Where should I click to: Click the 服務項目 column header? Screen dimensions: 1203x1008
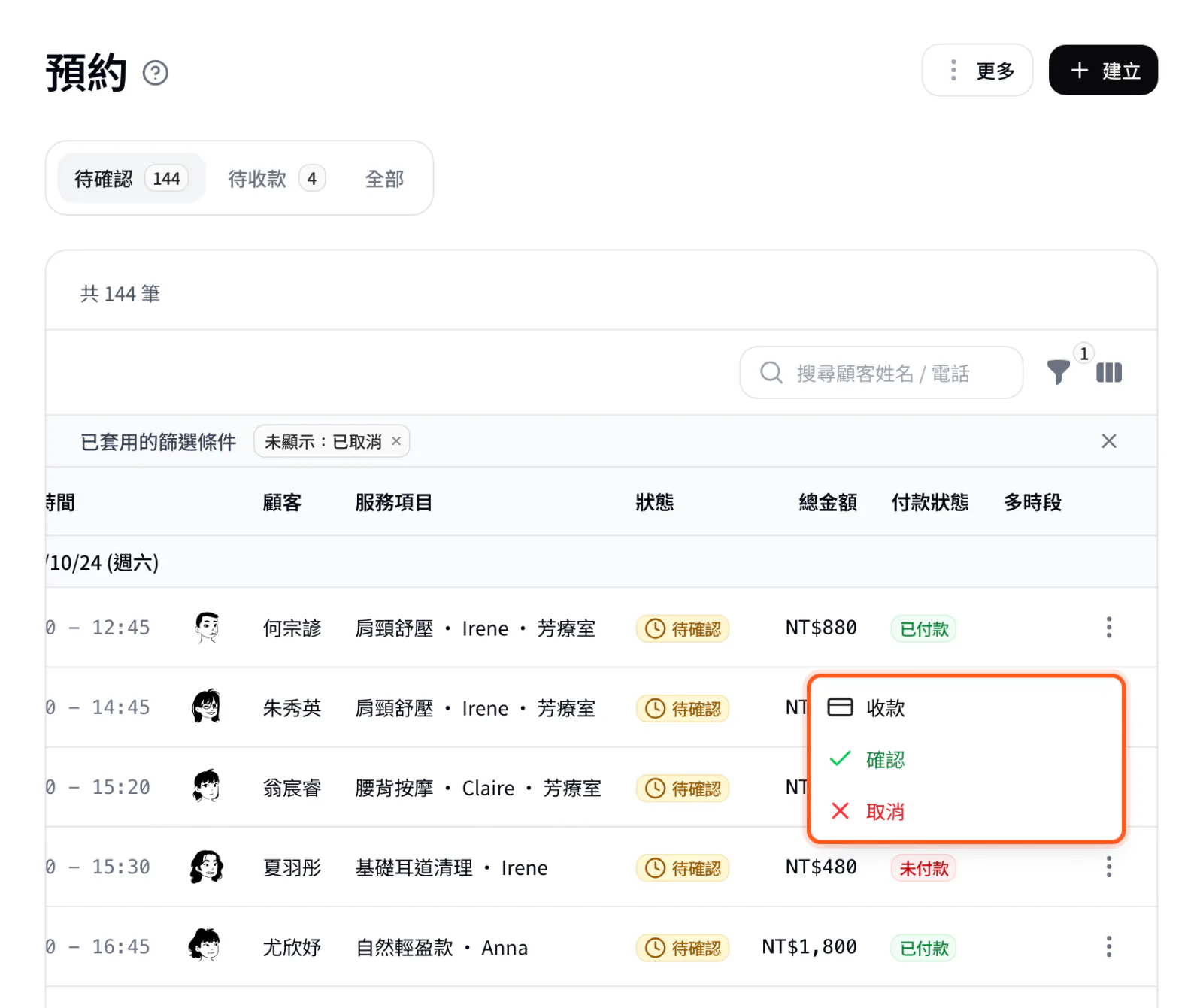click(x=393, y=502)
